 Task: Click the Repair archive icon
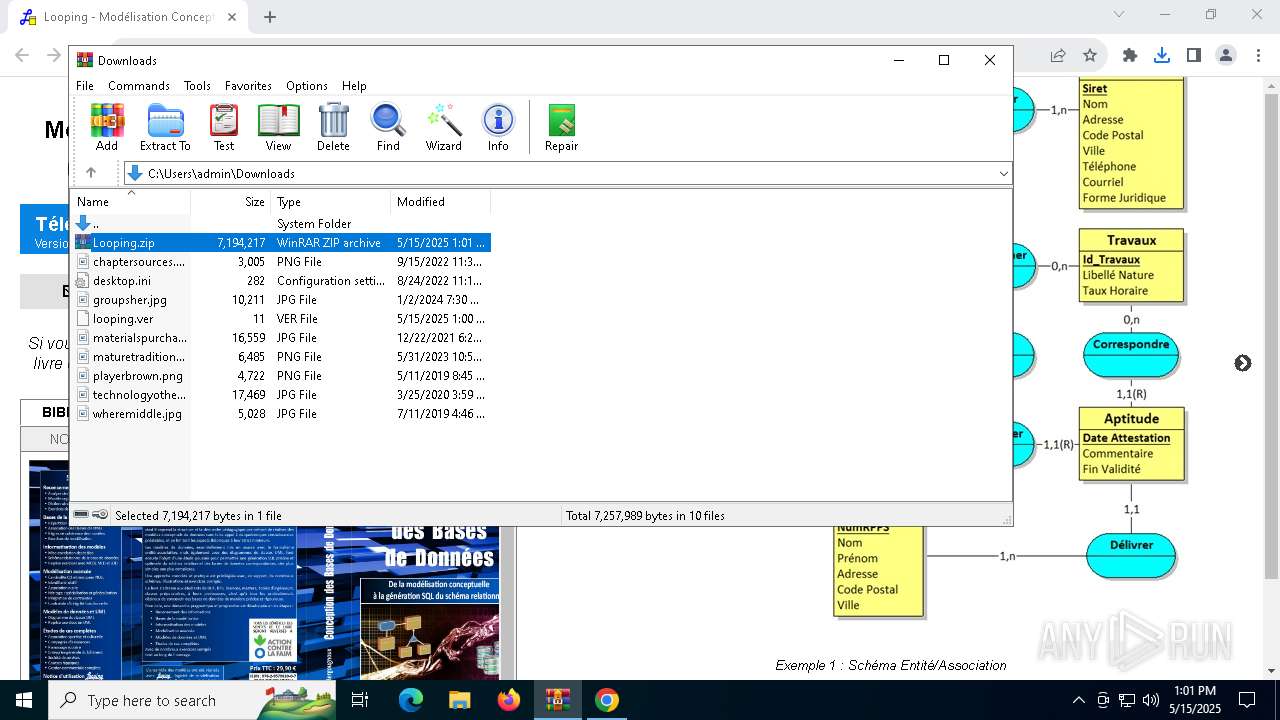tap(561, 127)
